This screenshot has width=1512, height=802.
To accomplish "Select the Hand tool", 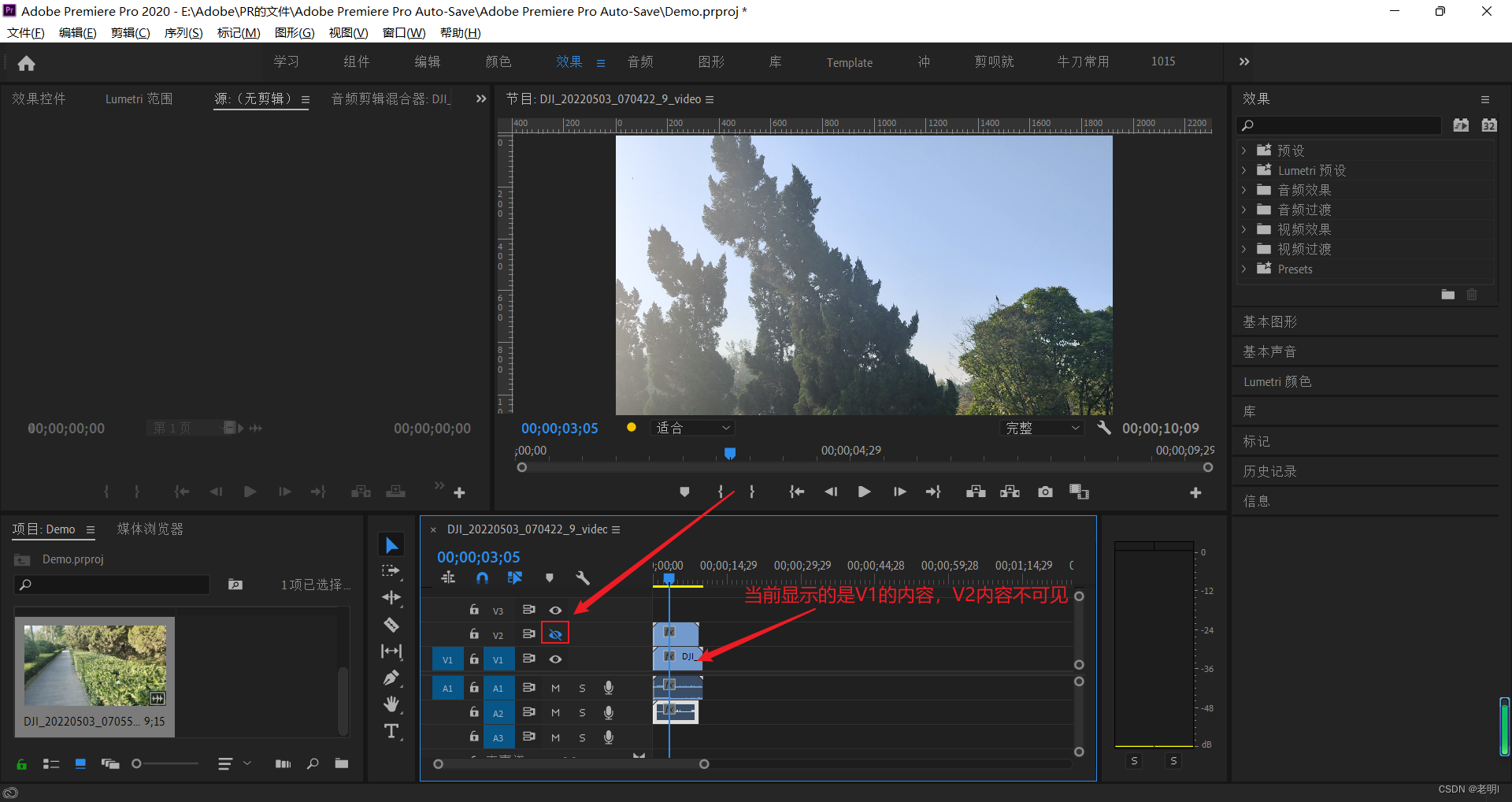I will [x=391, y=704].
